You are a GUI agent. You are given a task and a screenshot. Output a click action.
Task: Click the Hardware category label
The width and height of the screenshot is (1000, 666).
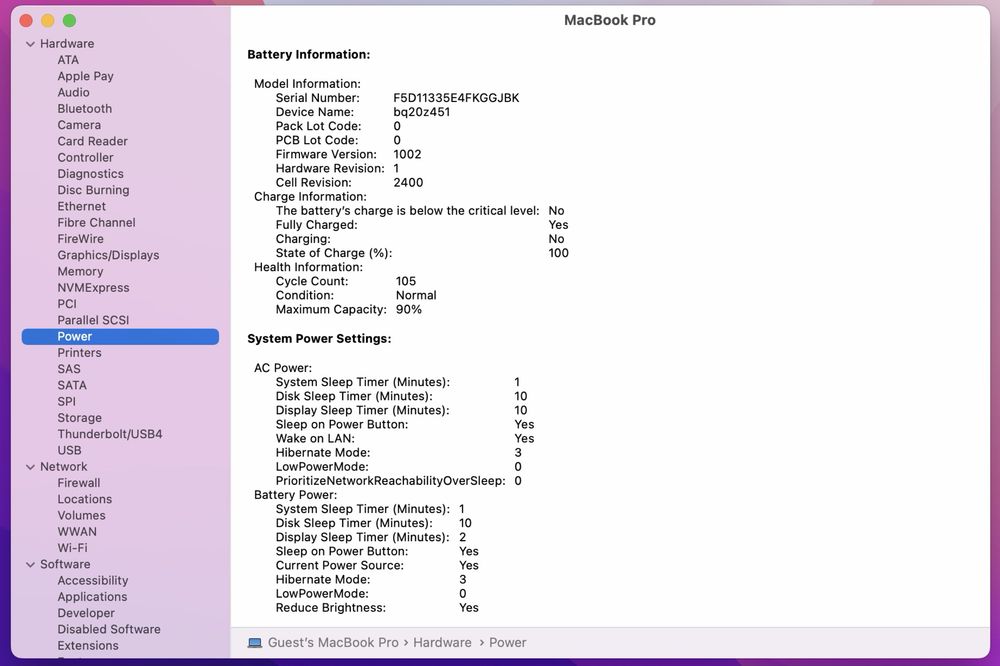coord(67,43)
